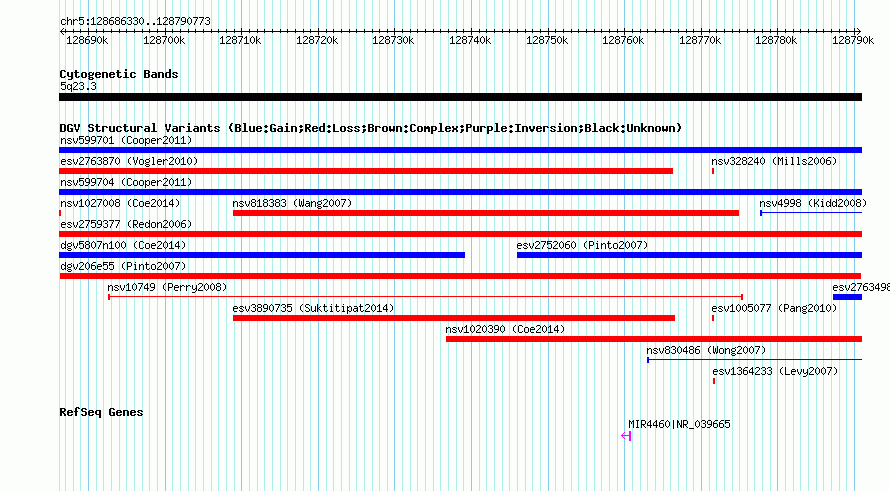
Task: Open esv1364233 (Levy2007) variant label
Action: click(775, 371)
